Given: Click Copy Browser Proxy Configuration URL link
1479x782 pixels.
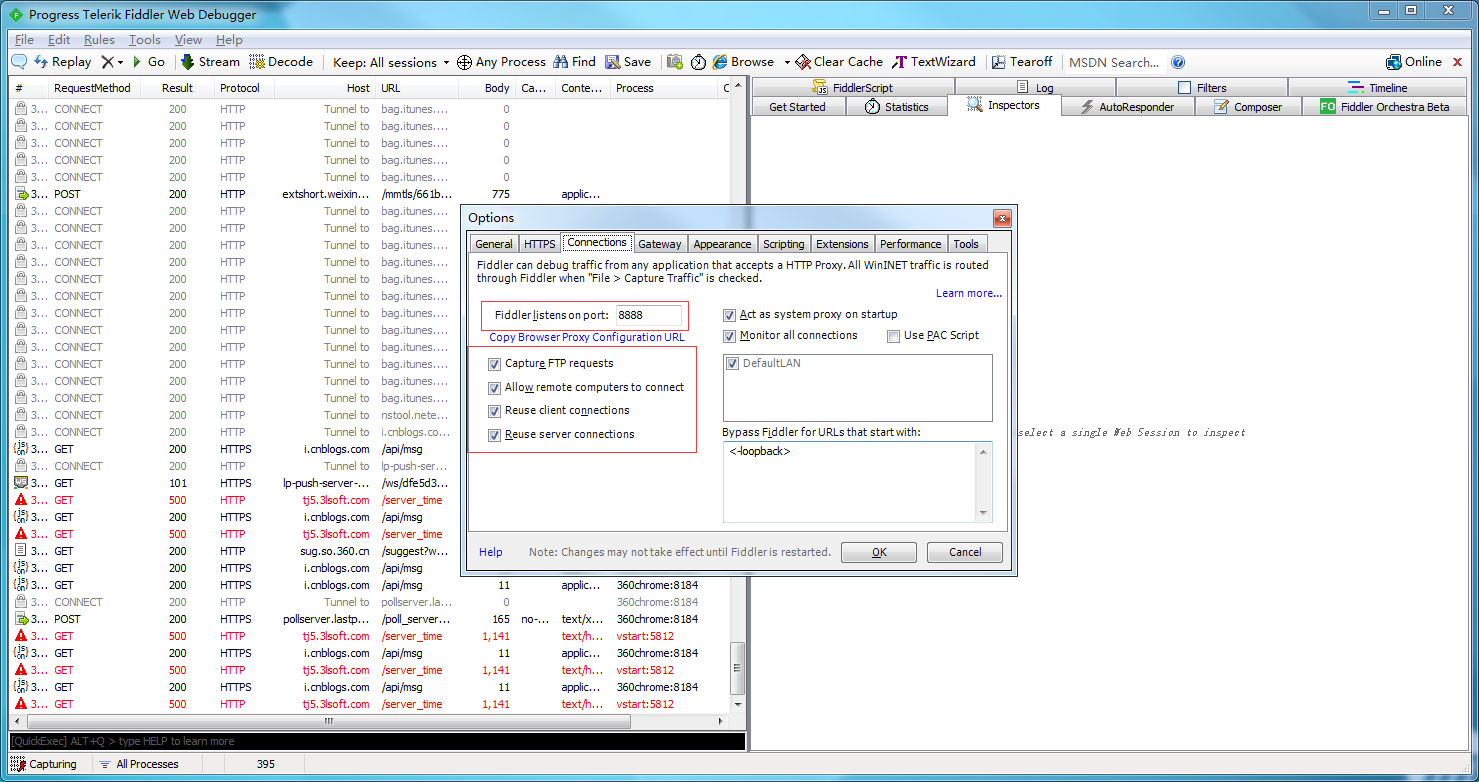Looking at the screenshot, I should pos(587,338).
